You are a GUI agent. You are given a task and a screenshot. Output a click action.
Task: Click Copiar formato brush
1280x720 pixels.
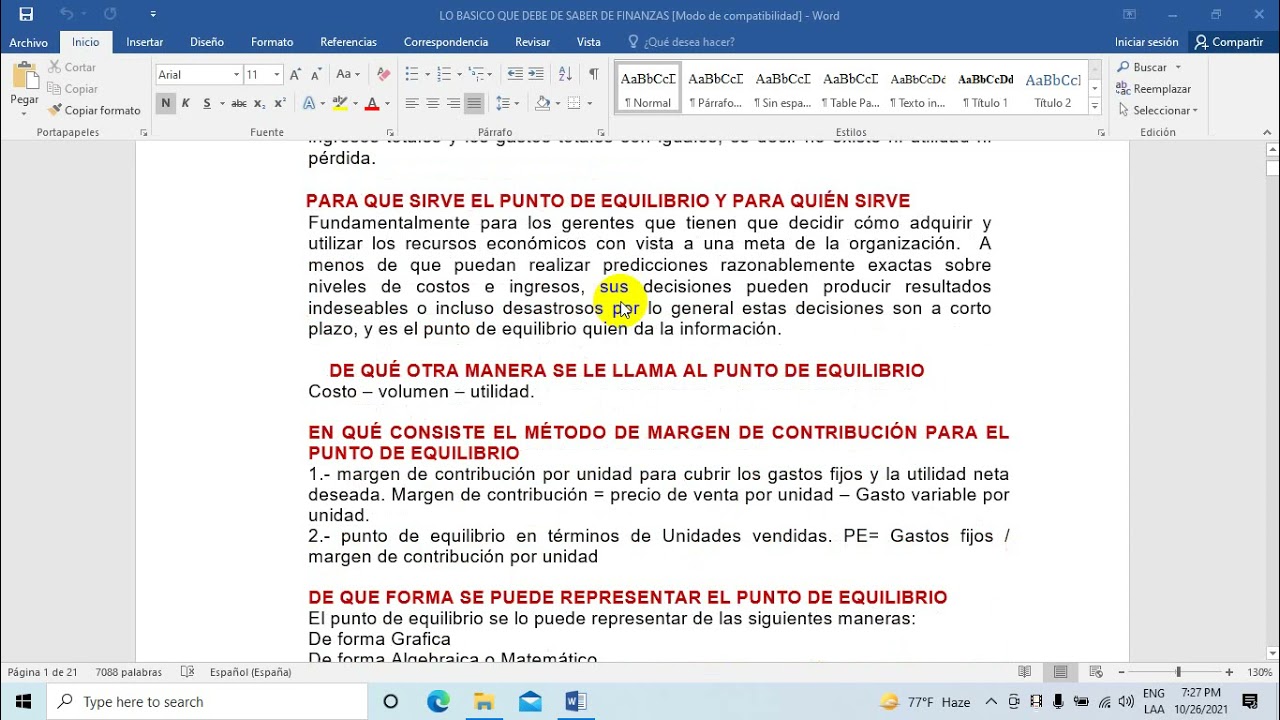[x=94, y=110]
